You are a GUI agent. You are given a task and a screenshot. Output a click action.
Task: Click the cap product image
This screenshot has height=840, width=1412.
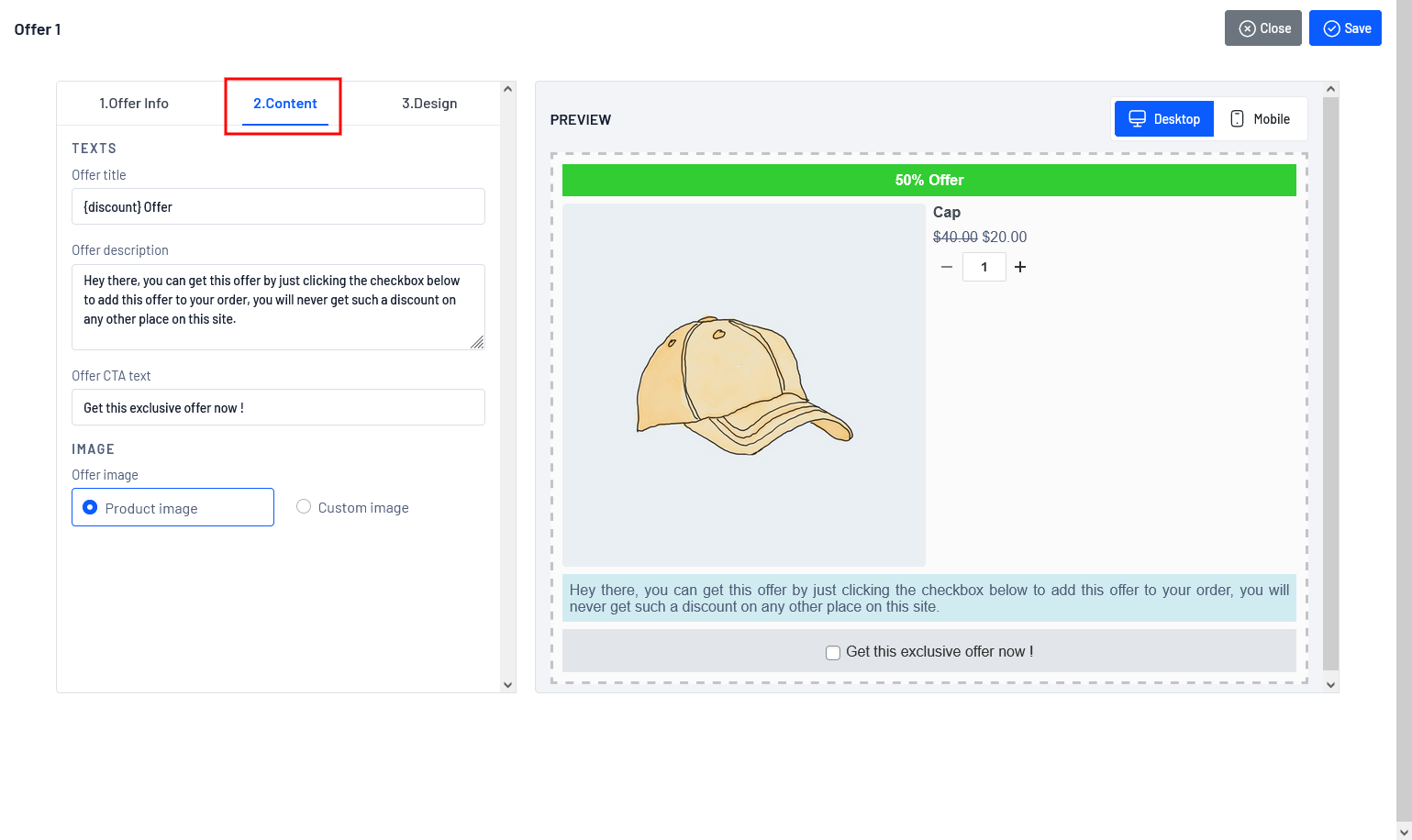pos(744,385)
